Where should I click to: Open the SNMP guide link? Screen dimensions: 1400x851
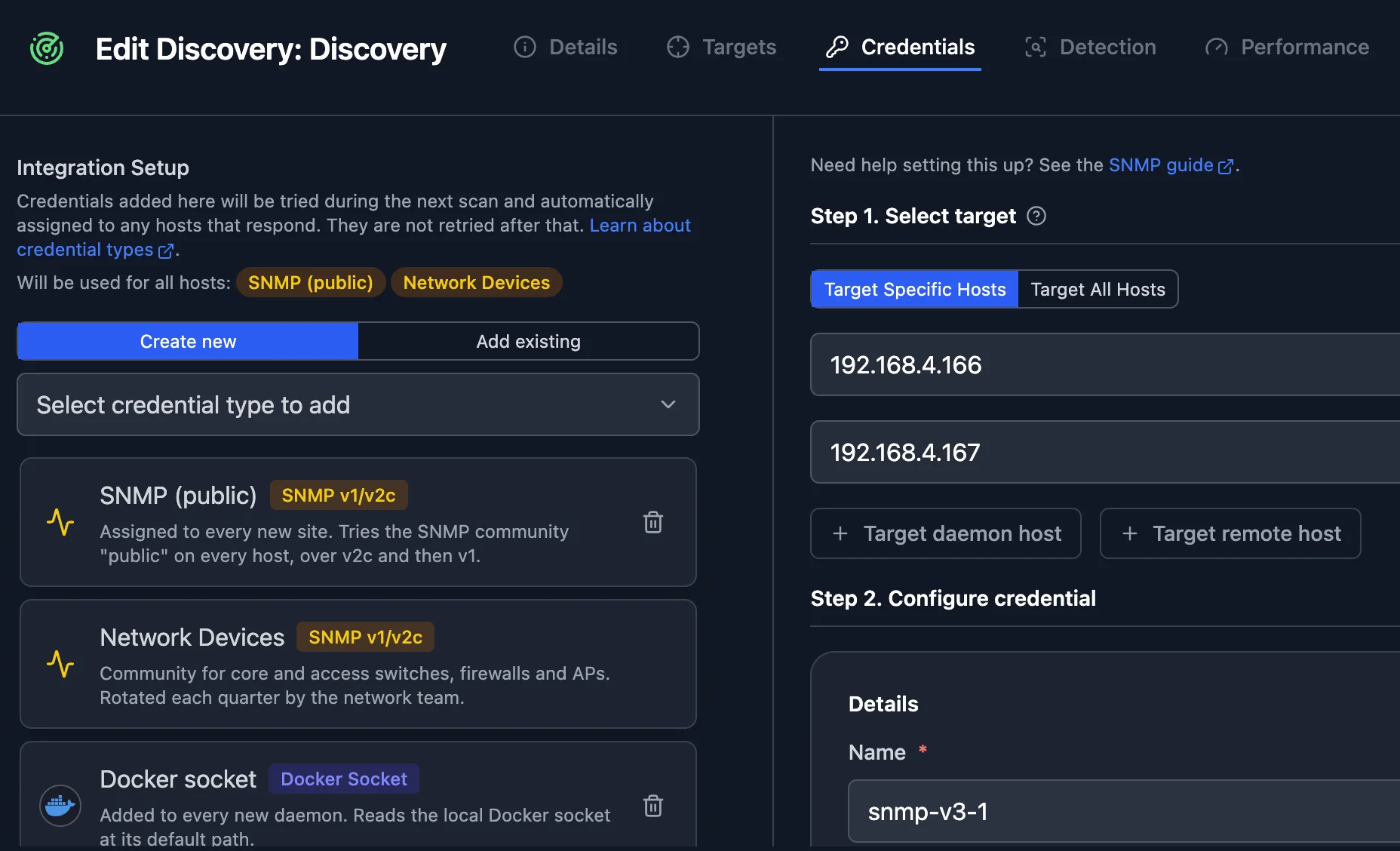point(1171,165)
